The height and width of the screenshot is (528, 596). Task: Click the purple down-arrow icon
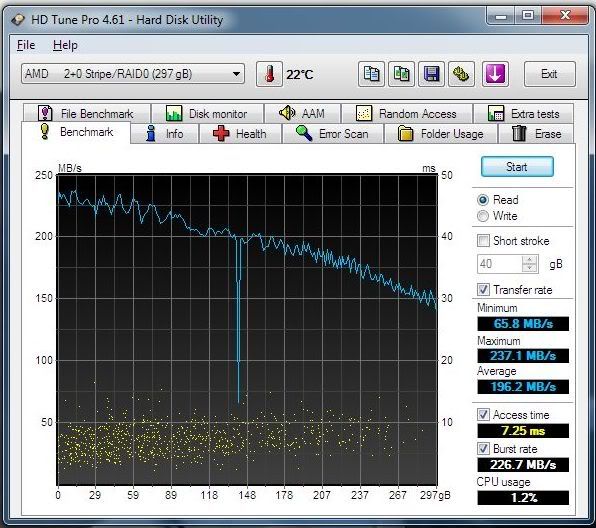(495, 74)
